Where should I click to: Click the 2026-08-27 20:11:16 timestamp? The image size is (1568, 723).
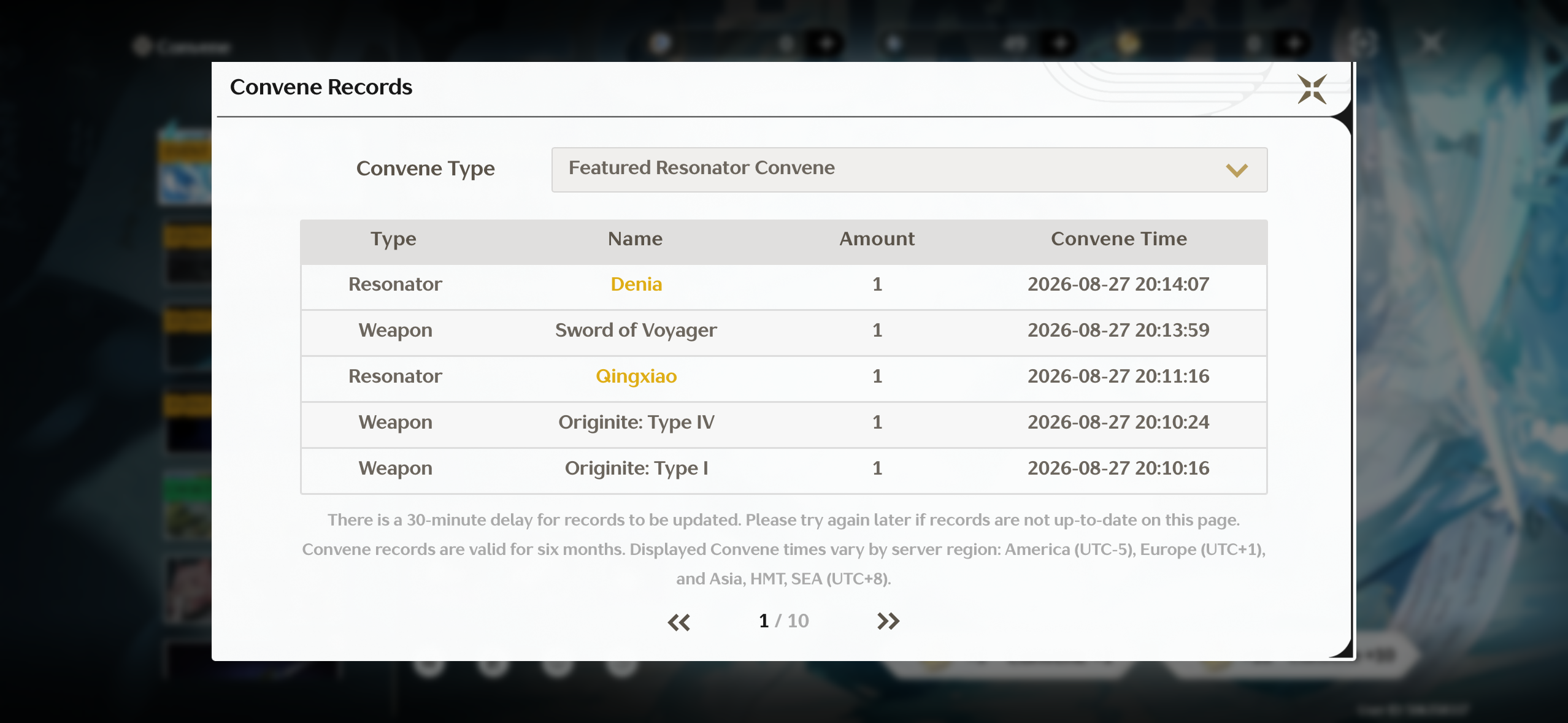1119,376
